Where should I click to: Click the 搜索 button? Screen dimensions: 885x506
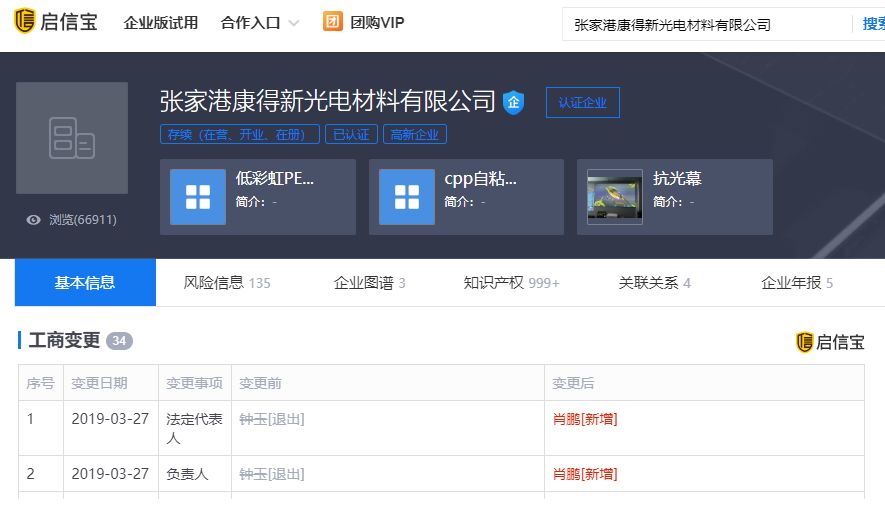[x=873, y=24]
